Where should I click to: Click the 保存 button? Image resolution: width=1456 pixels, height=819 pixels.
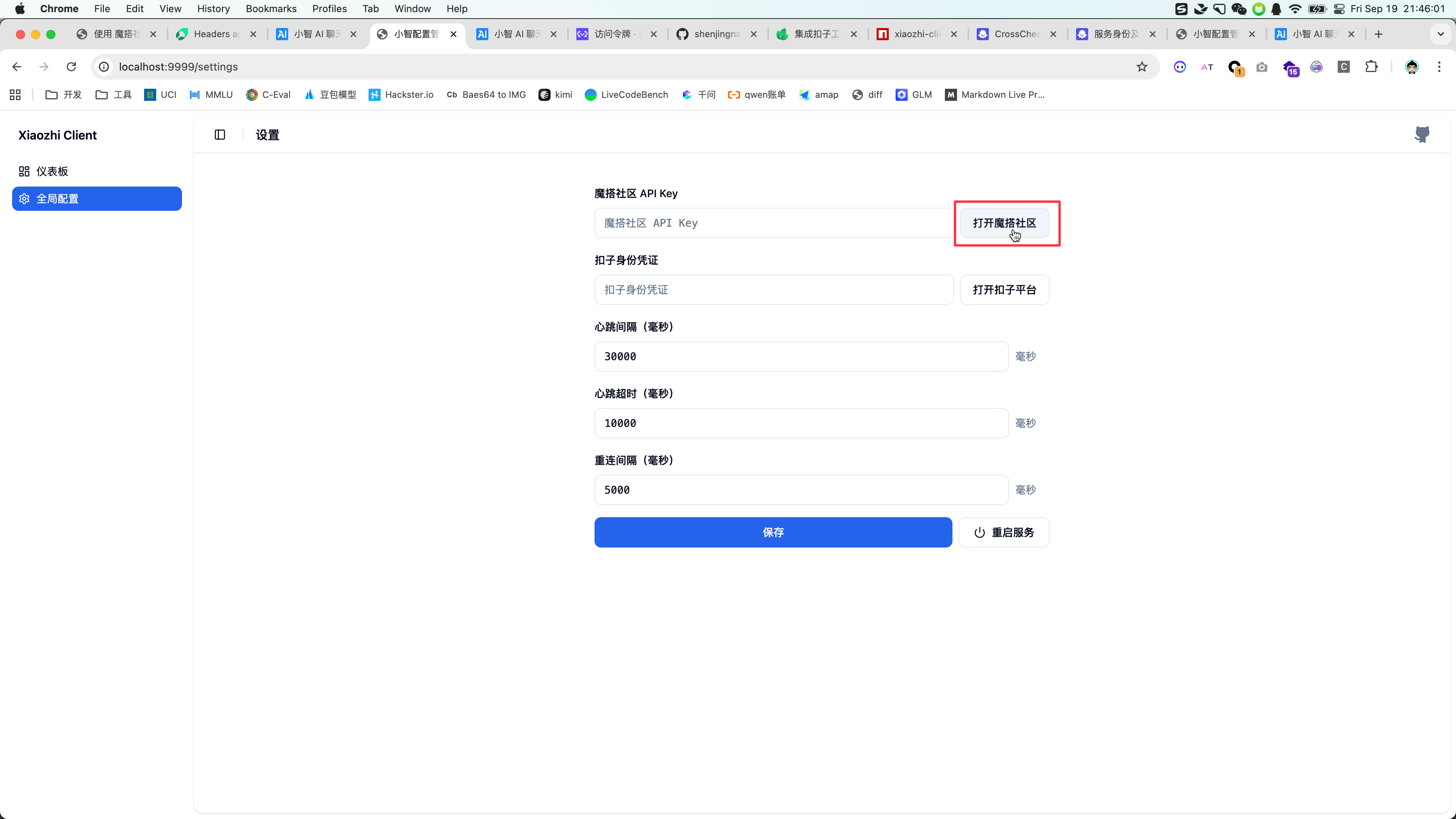(773, 532)
